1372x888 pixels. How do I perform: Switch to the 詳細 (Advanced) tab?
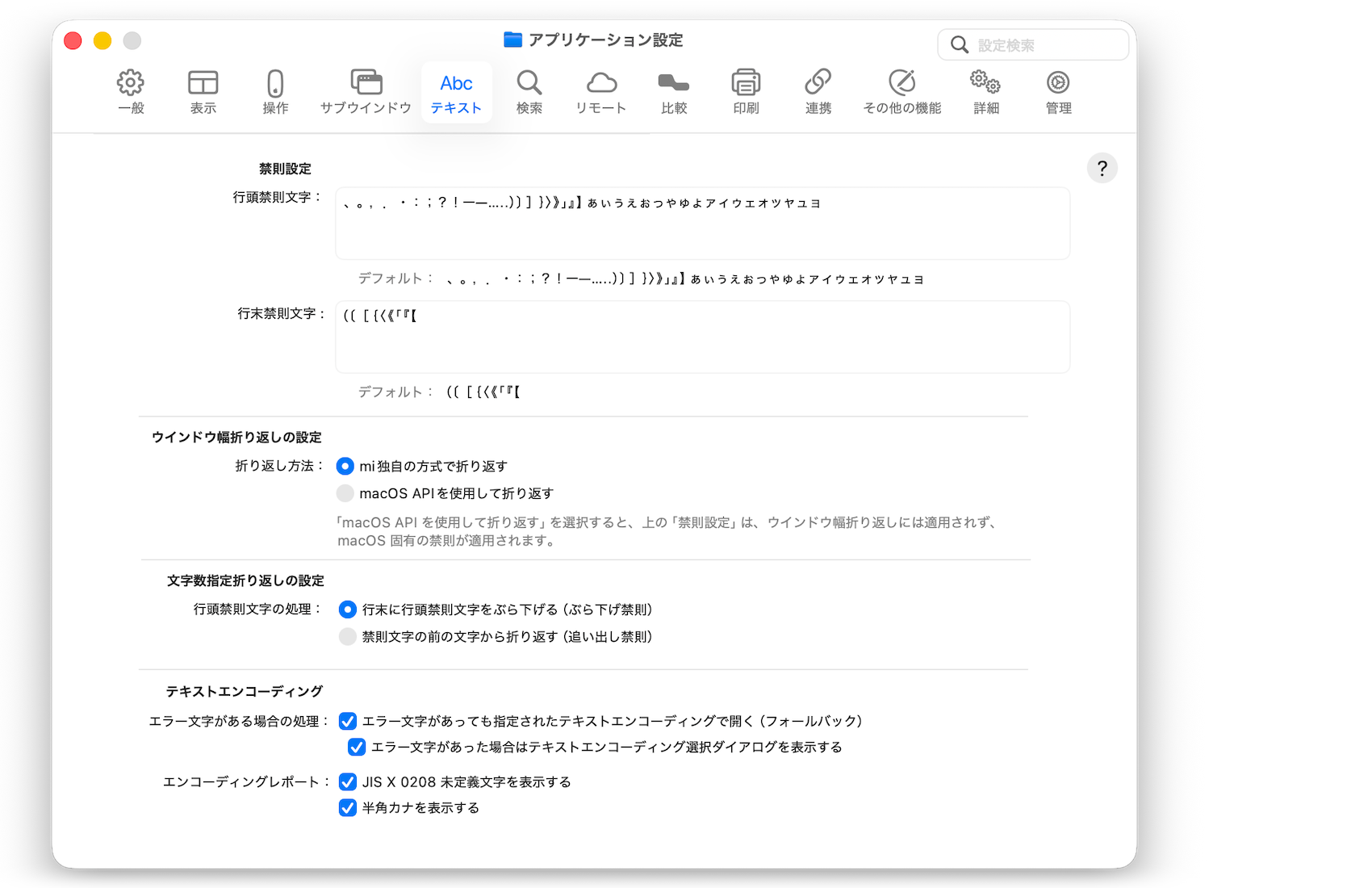pos(986,92)
